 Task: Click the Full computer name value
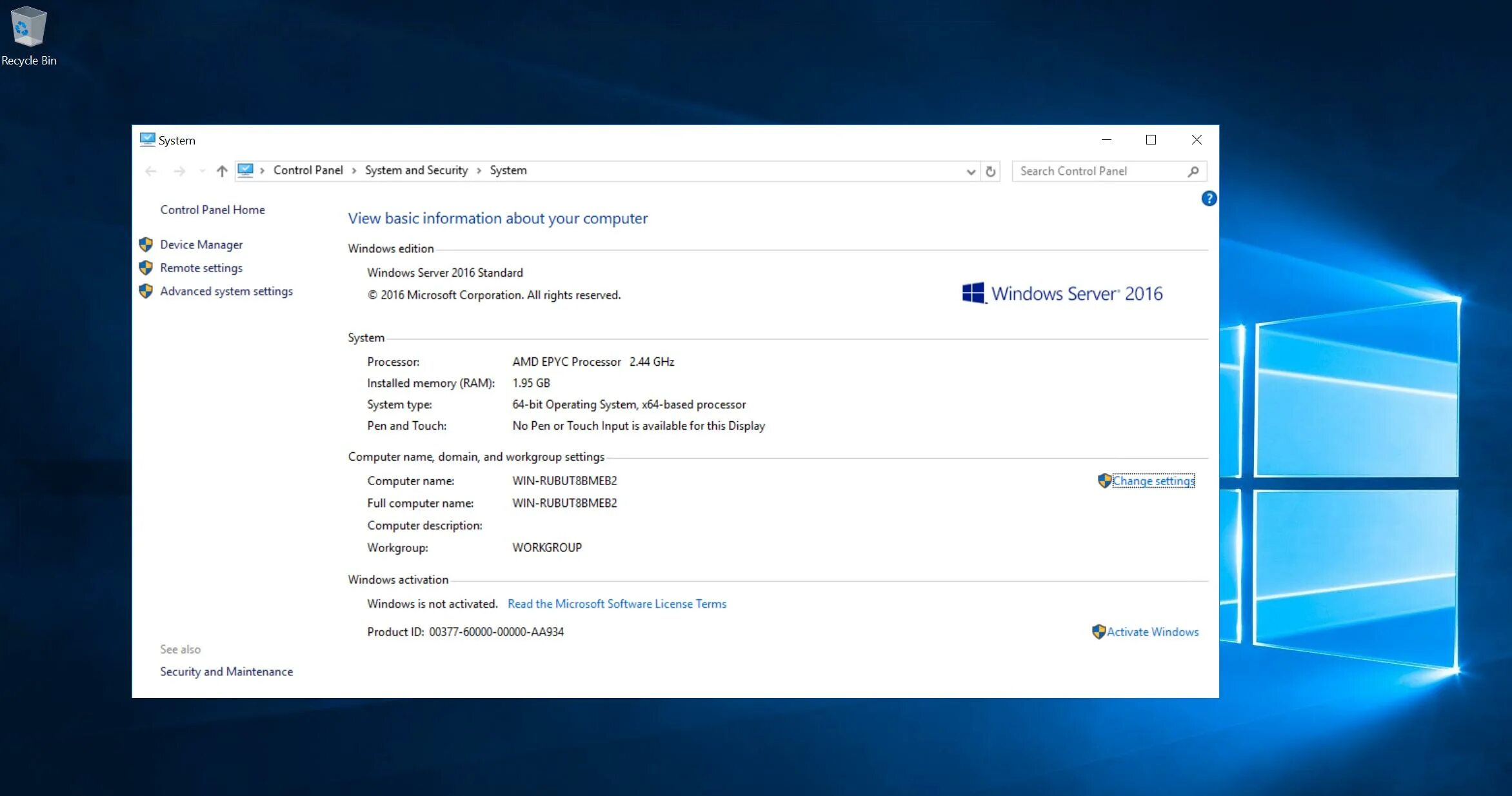point(564,503)
